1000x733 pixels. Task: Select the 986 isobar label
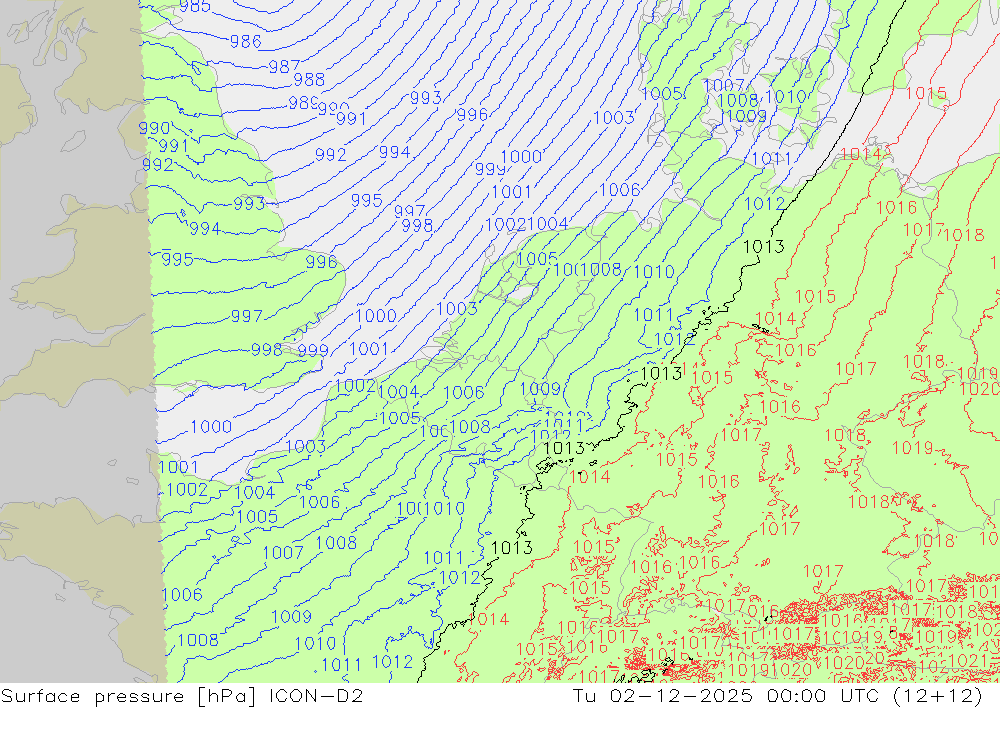[246, 41]
